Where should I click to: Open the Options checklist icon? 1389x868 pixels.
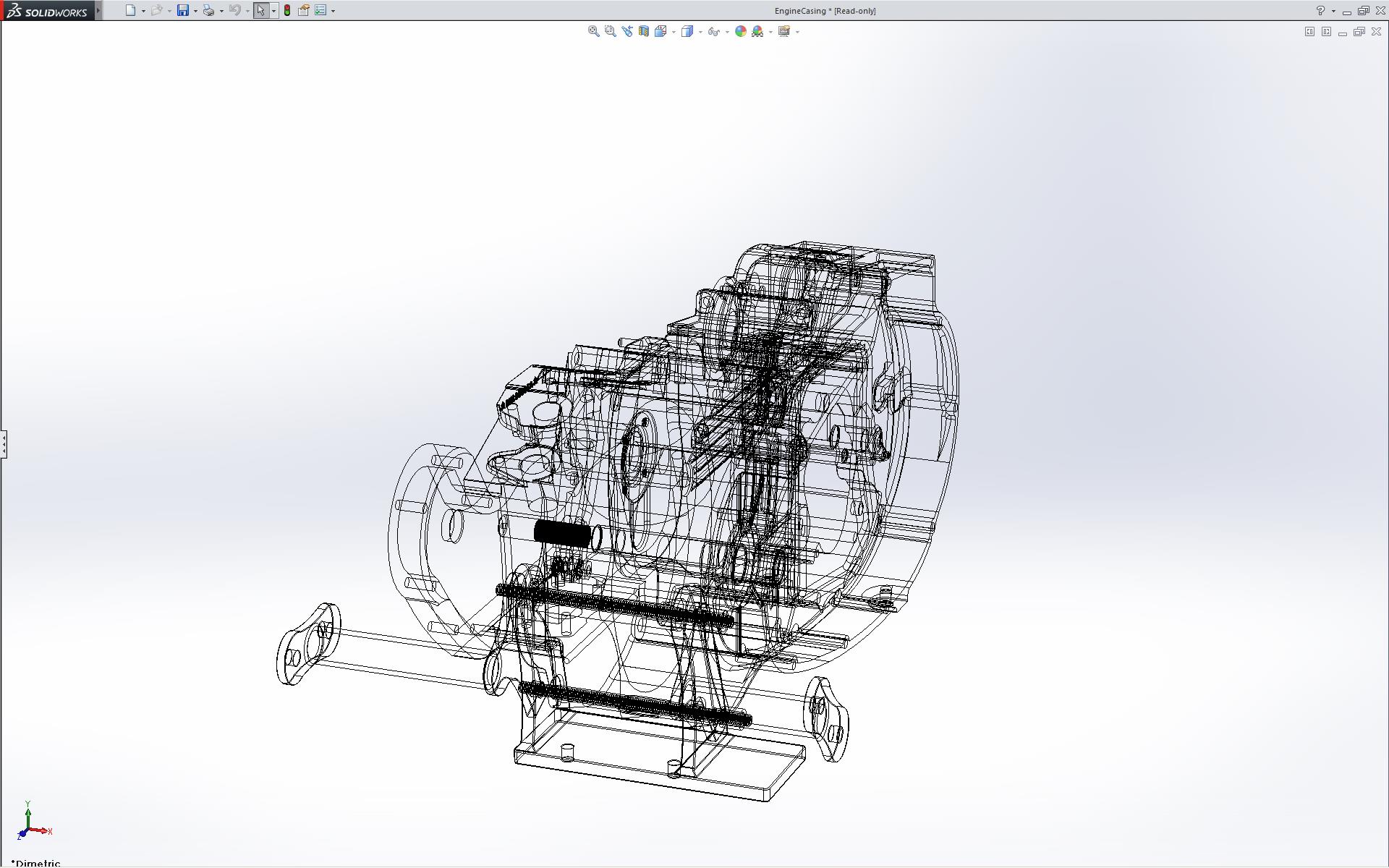[x=320, y=10]
